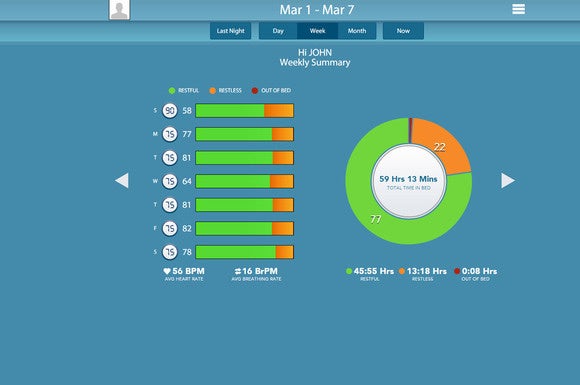The height and width of the screenshot is (385, 580).
Task: Click the breathing rate arrows icon beside 16 BrPM
Action: click(237, 271)
